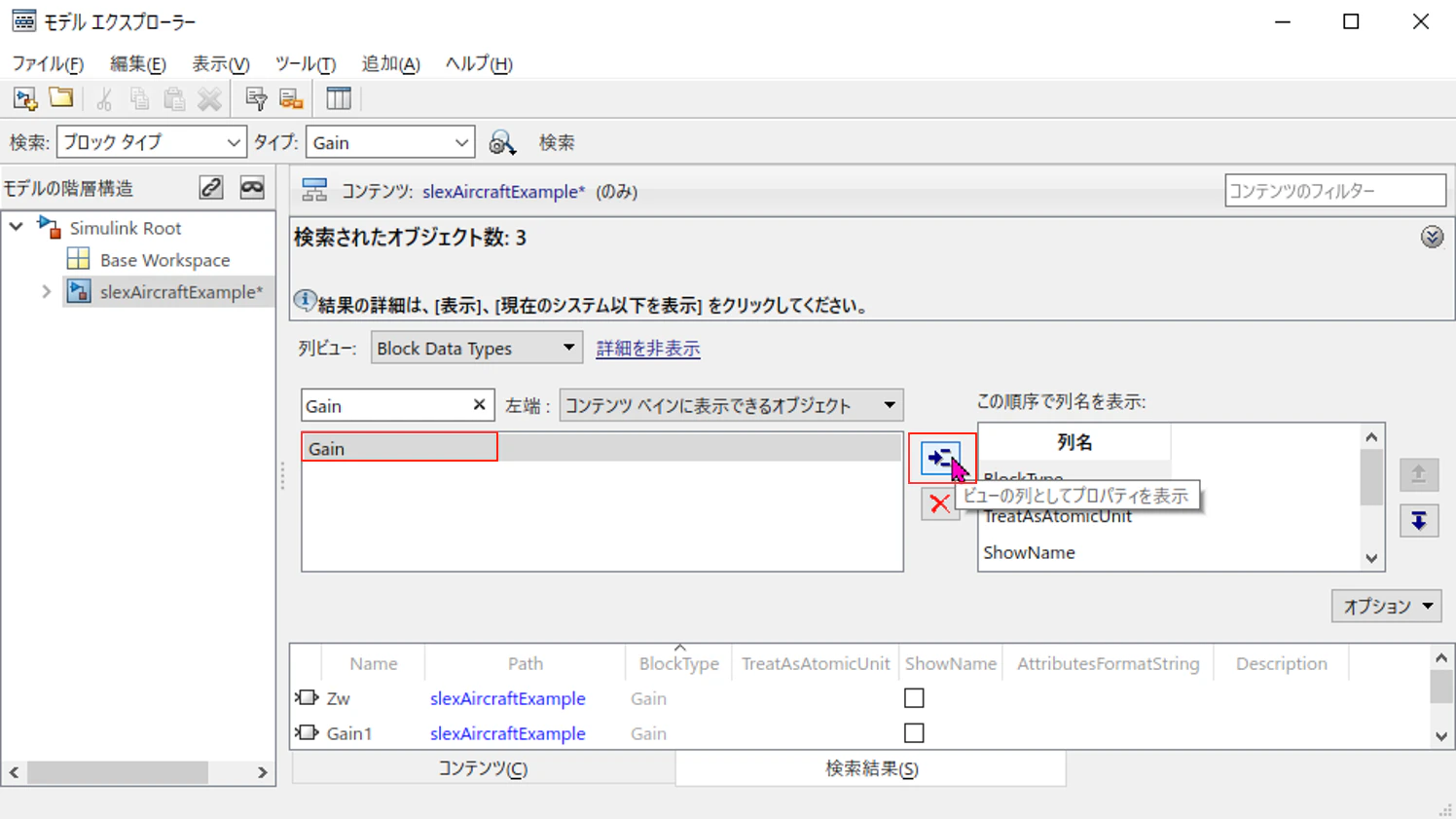This screenshot has width=1456, height=819.
Task: Click the contents pane hierarchy icon
Action: [314, 190]
